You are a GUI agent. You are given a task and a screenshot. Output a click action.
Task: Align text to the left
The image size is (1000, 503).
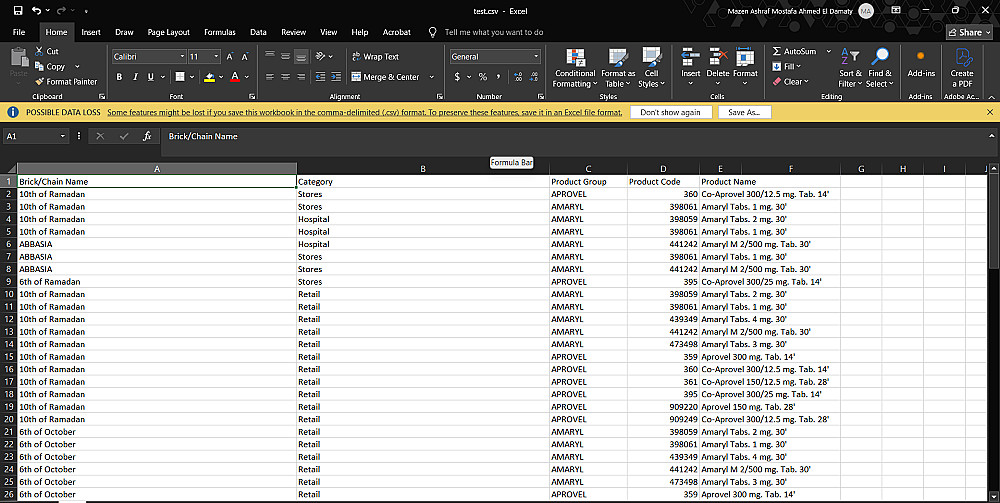coord(270,77)
